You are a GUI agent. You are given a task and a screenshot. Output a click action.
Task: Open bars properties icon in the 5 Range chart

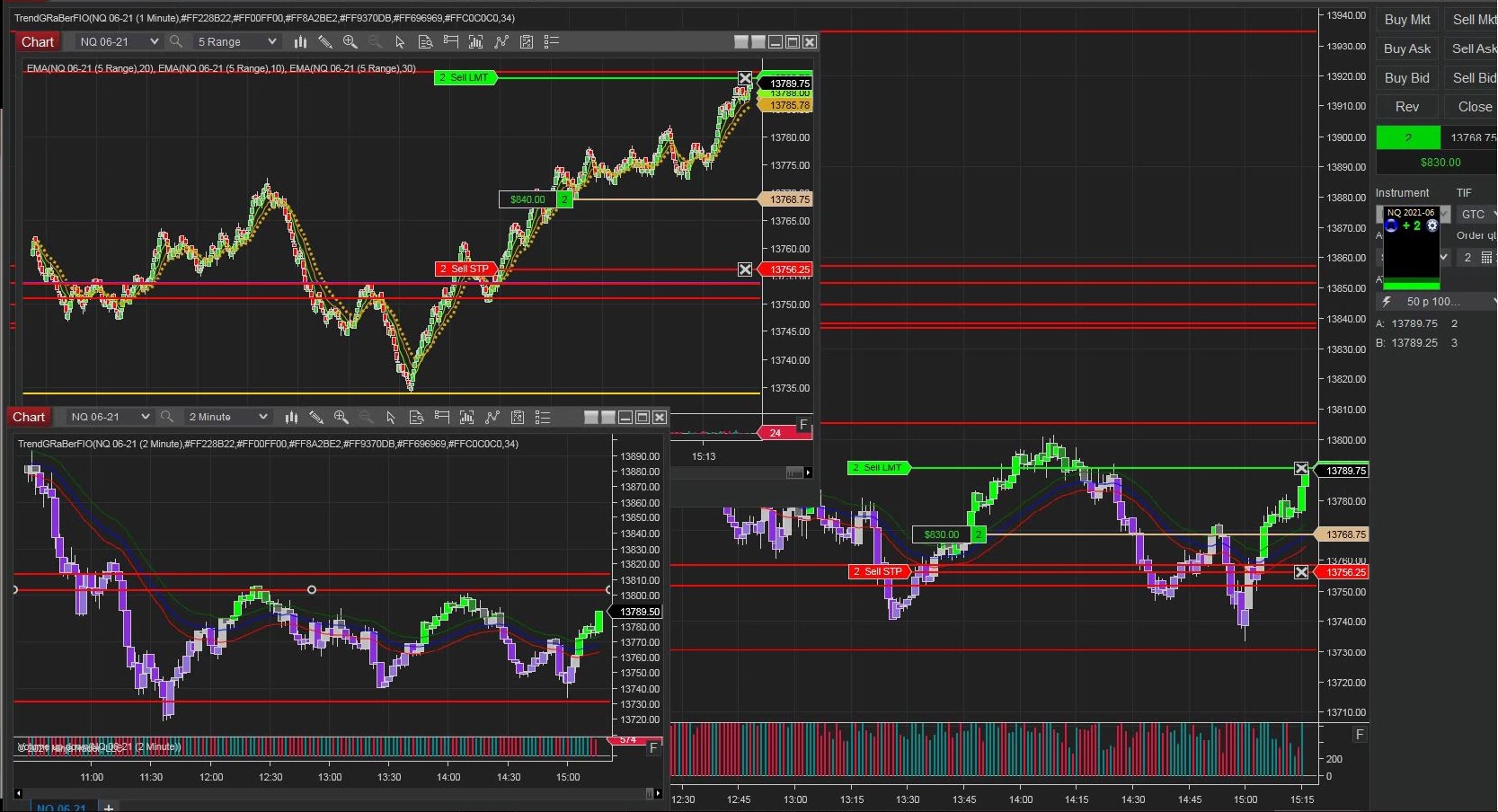[475, 41]
